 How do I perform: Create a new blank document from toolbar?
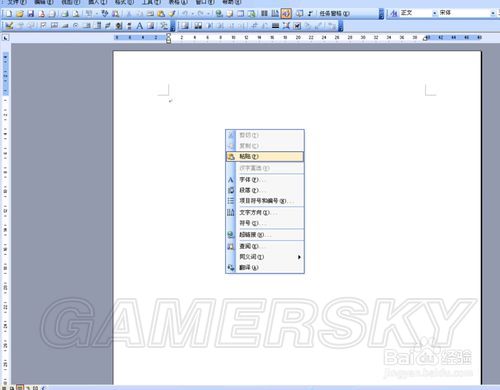coord(9,14)
